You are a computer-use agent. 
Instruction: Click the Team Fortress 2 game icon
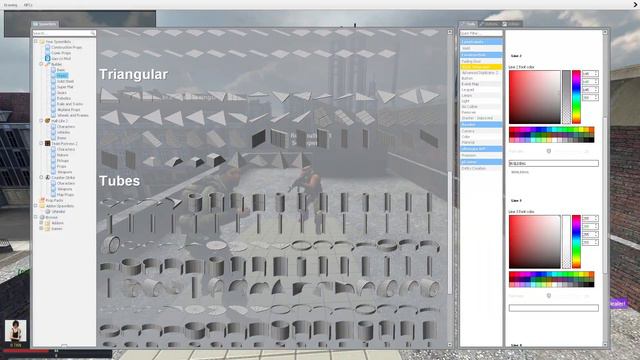pos(47,143)
